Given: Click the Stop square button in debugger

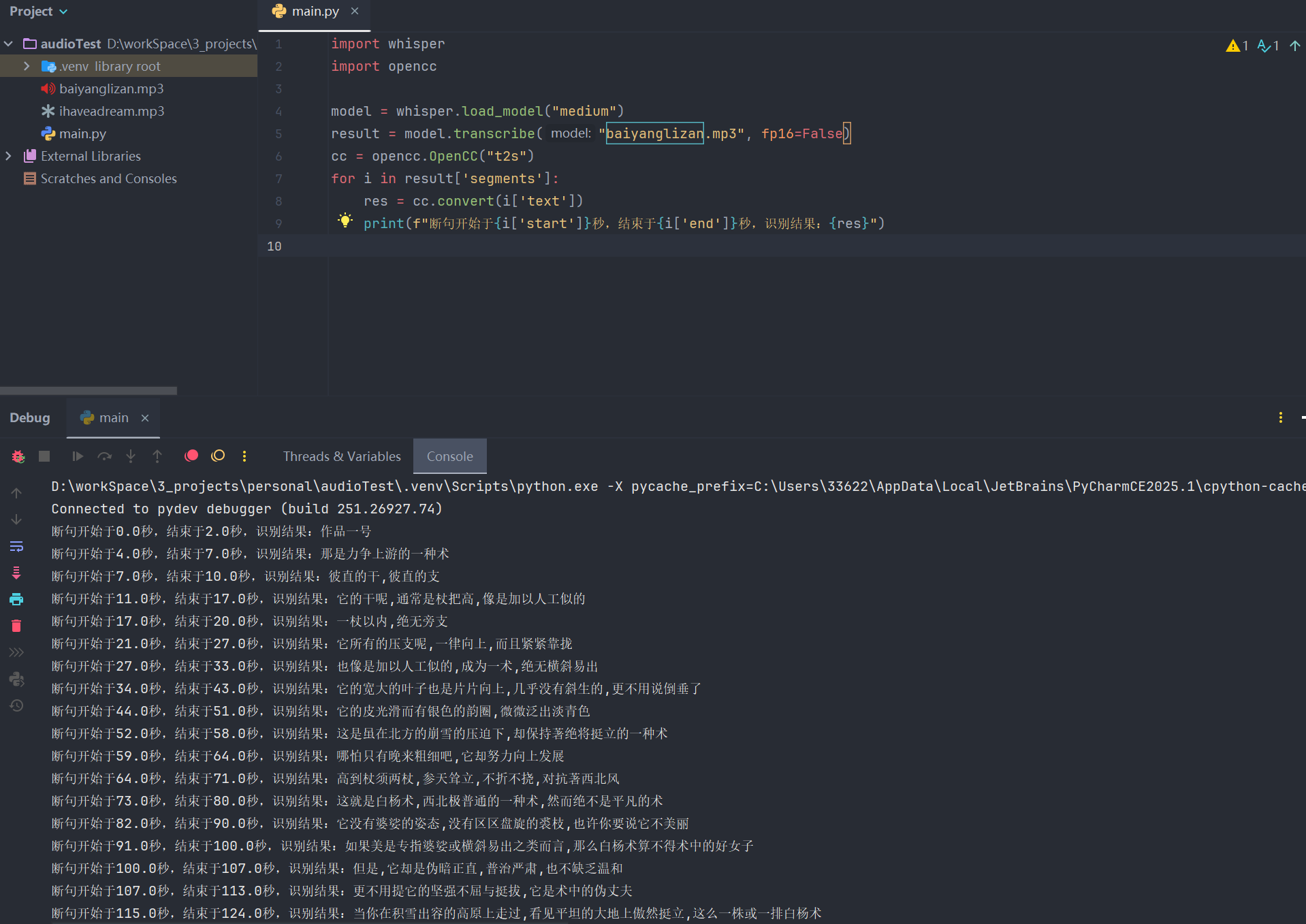Looking at the screenshot, I should (x=44, y=456).
